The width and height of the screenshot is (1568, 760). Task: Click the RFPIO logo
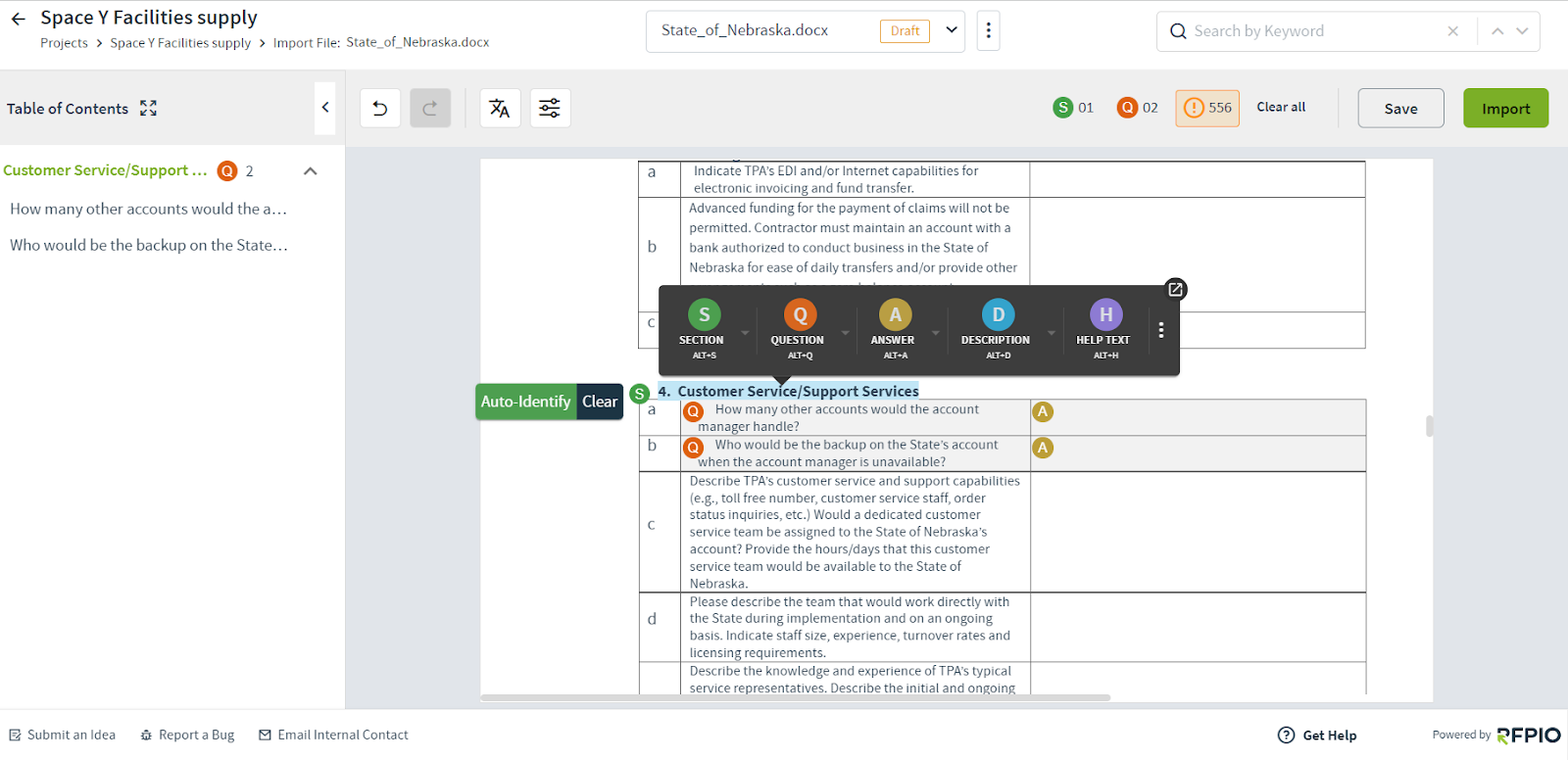tap(1529, 736)
